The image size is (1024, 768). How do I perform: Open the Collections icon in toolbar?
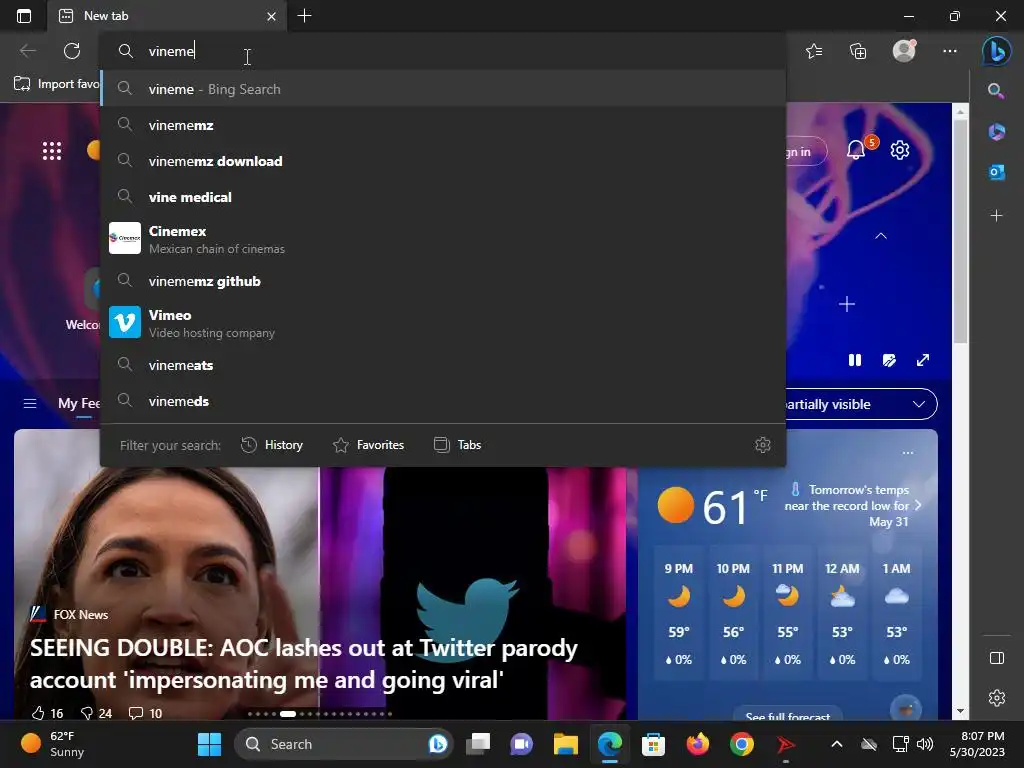[x=858, y=51]
